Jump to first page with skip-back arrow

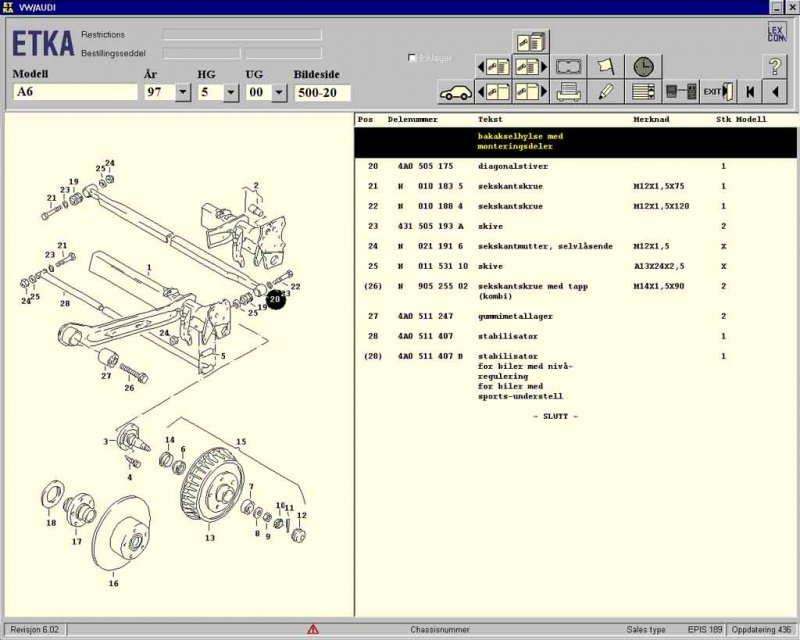(x=749, y=92)
